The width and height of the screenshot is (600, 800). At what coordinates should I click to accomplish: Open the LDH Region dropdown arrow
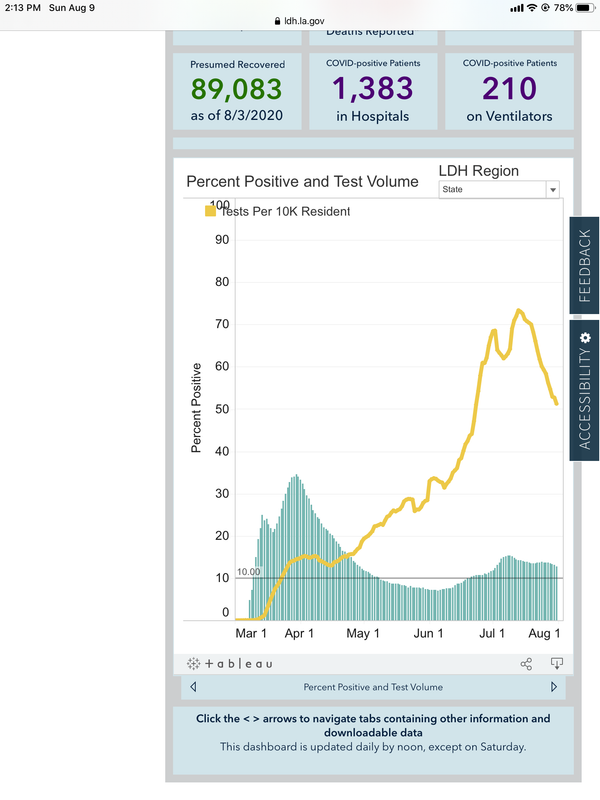pos(553,190)
